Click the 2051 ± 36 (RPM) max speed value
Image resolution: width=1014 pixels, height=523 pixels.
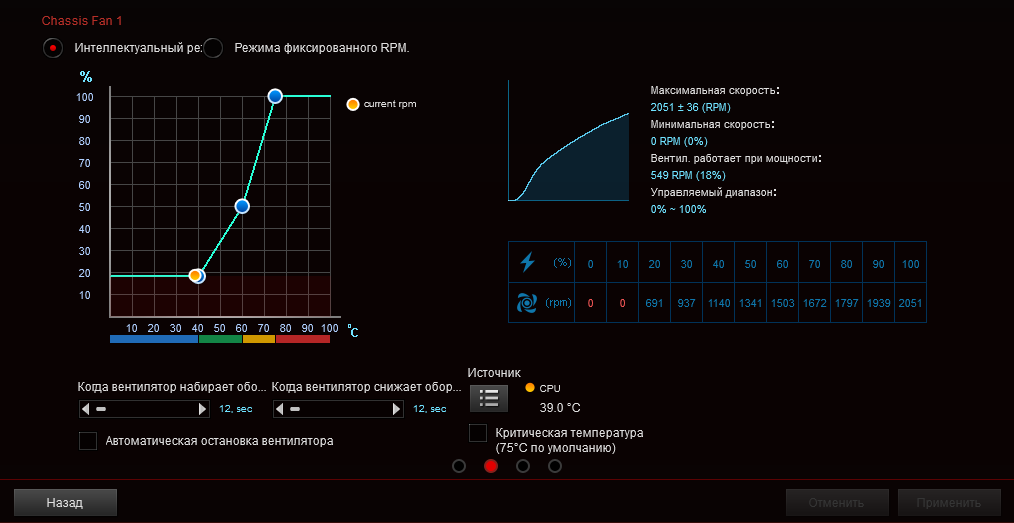click(691, 107)
